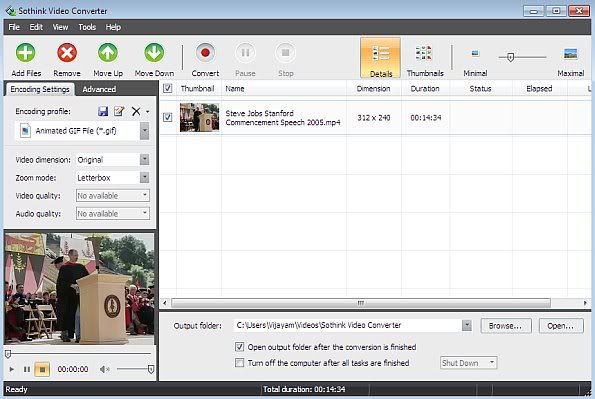Mute the preview with the speaker icon

(x=104, y=369)
